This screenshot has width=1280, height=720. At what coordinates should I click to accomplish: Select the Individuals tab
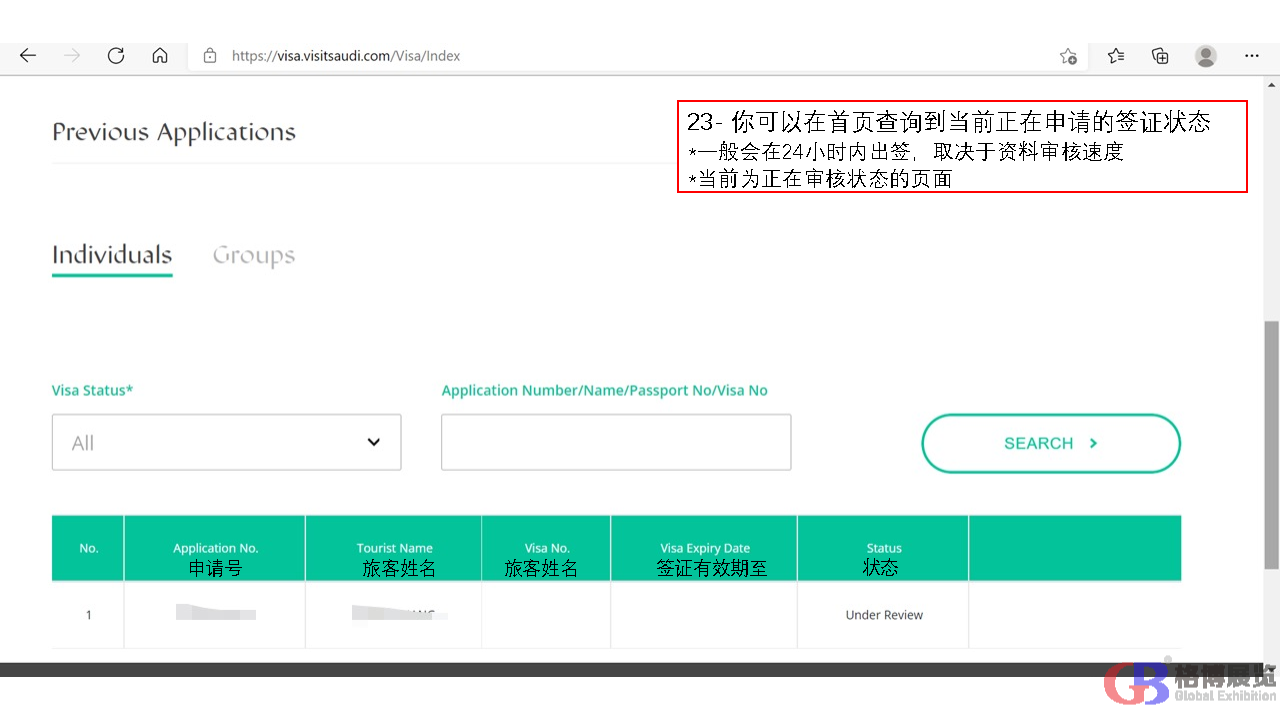pyautogui.click(x=112, y=256)
